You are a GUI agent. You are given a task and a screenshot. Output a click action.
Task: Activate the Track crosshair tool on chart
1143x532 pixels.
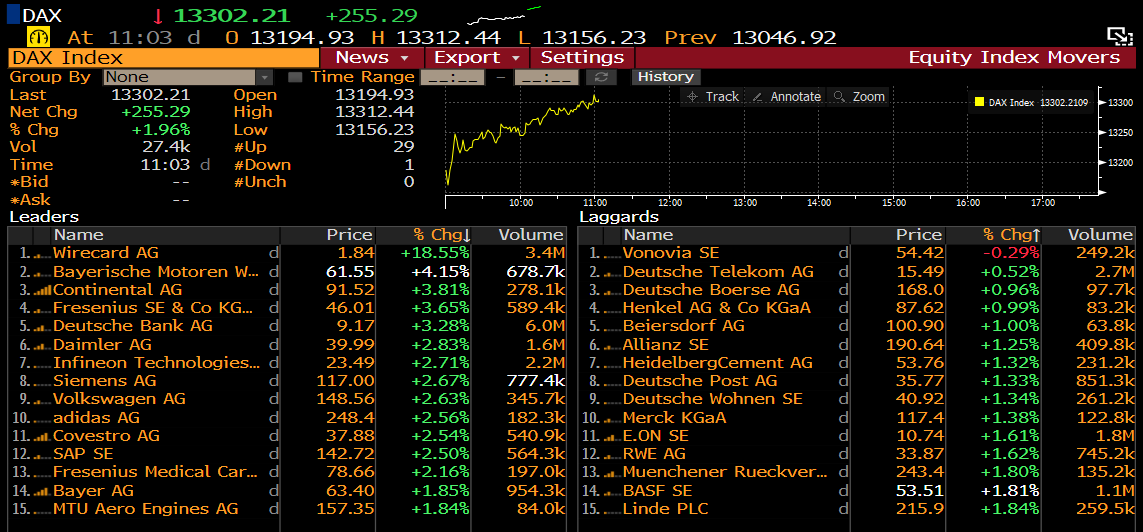713,96
